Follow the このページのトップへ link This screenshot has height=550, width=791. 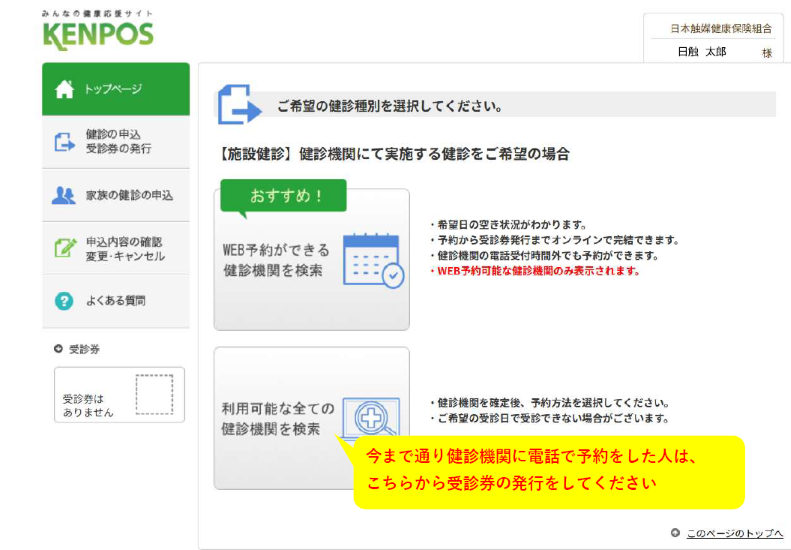click(x=736, y=532)
